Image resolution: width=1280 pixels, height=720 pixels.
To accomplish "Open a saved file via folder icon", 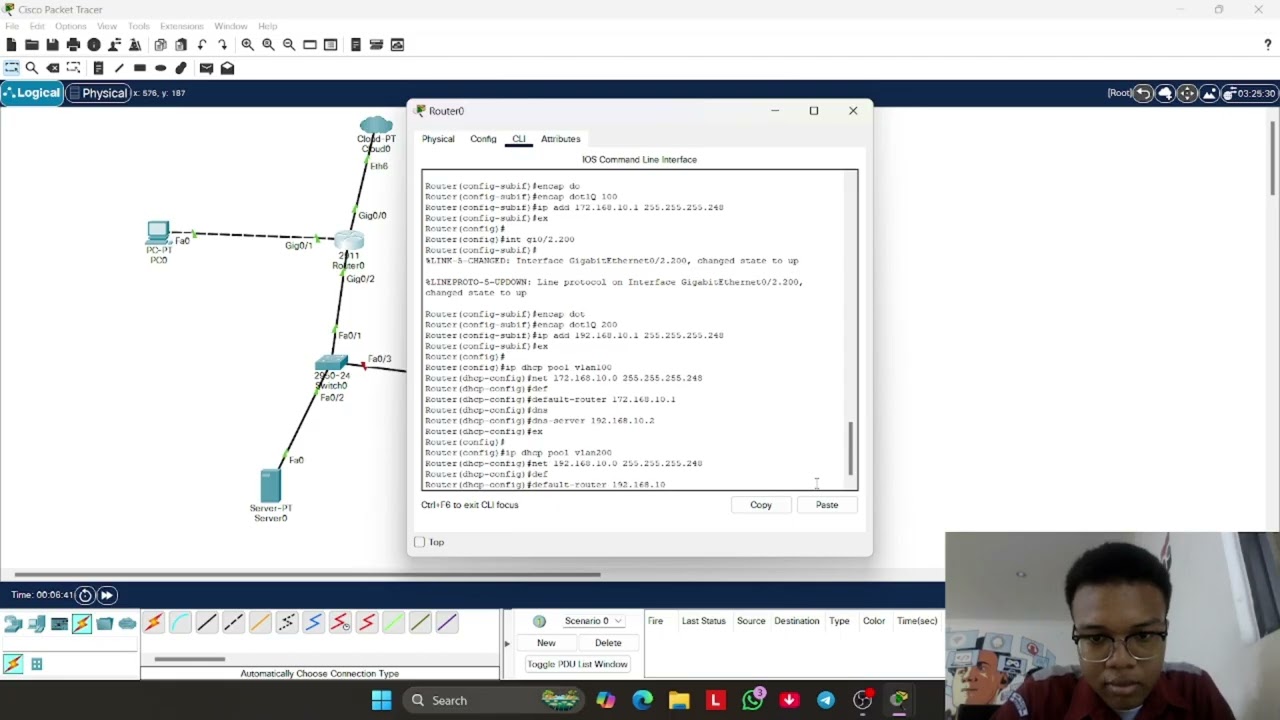I will coord(32,45).
